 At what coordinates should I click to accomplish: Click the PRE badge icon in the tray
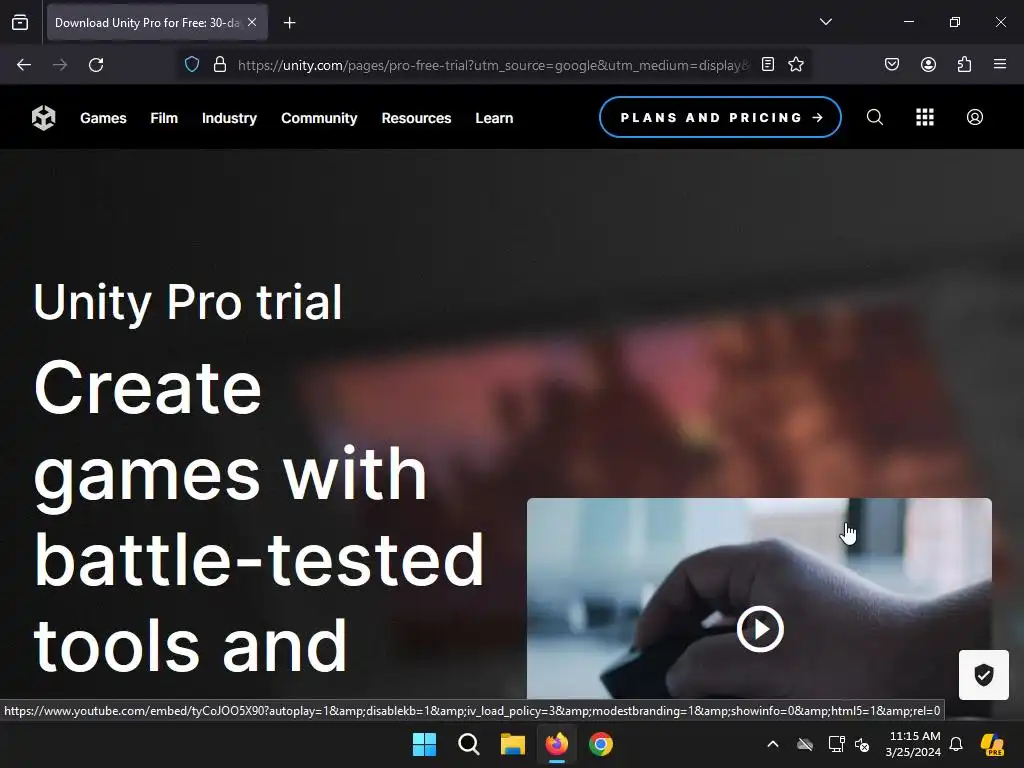tap(993, 744)
